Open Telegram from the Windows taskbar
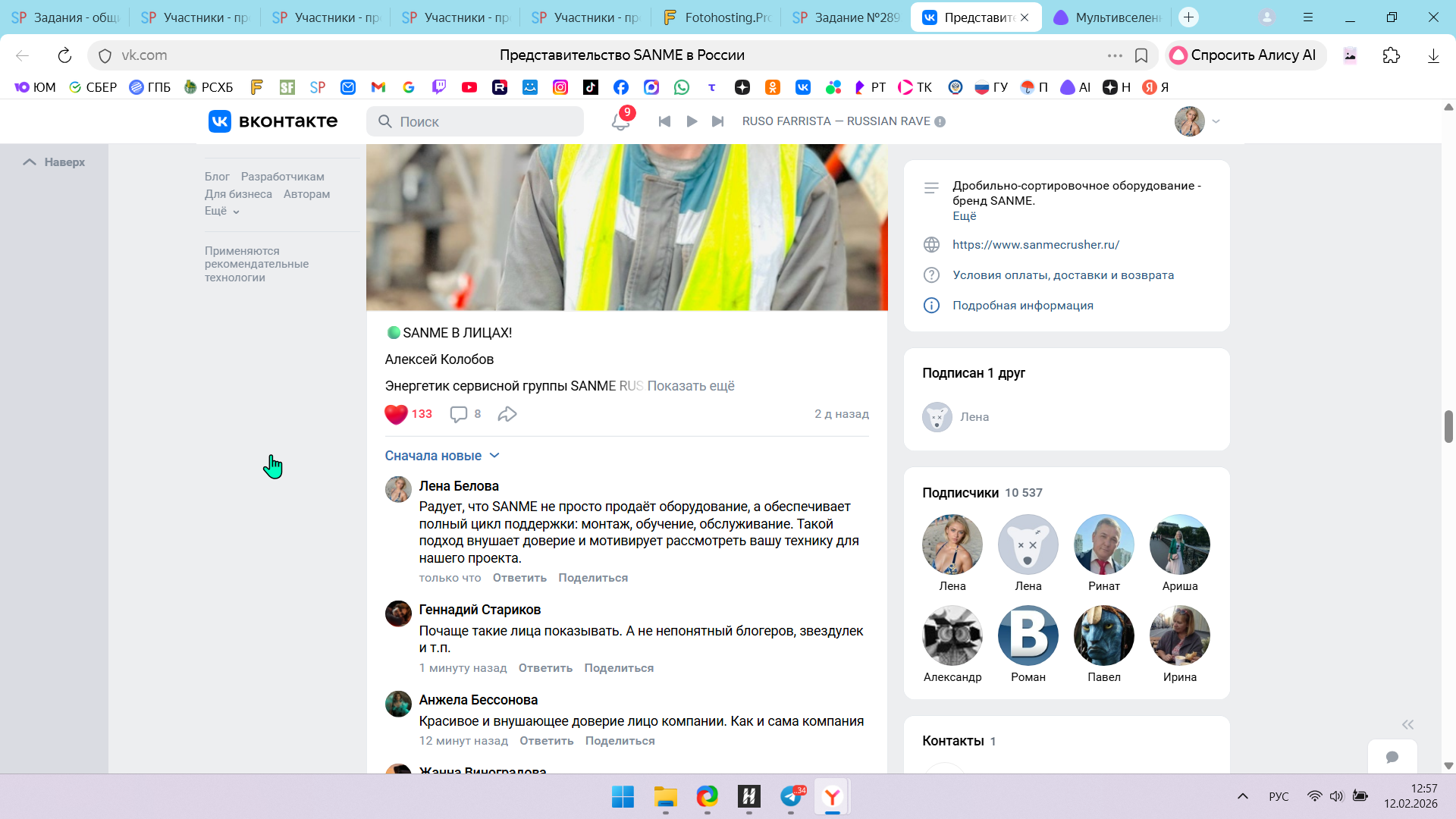 (x=791, y=796)
